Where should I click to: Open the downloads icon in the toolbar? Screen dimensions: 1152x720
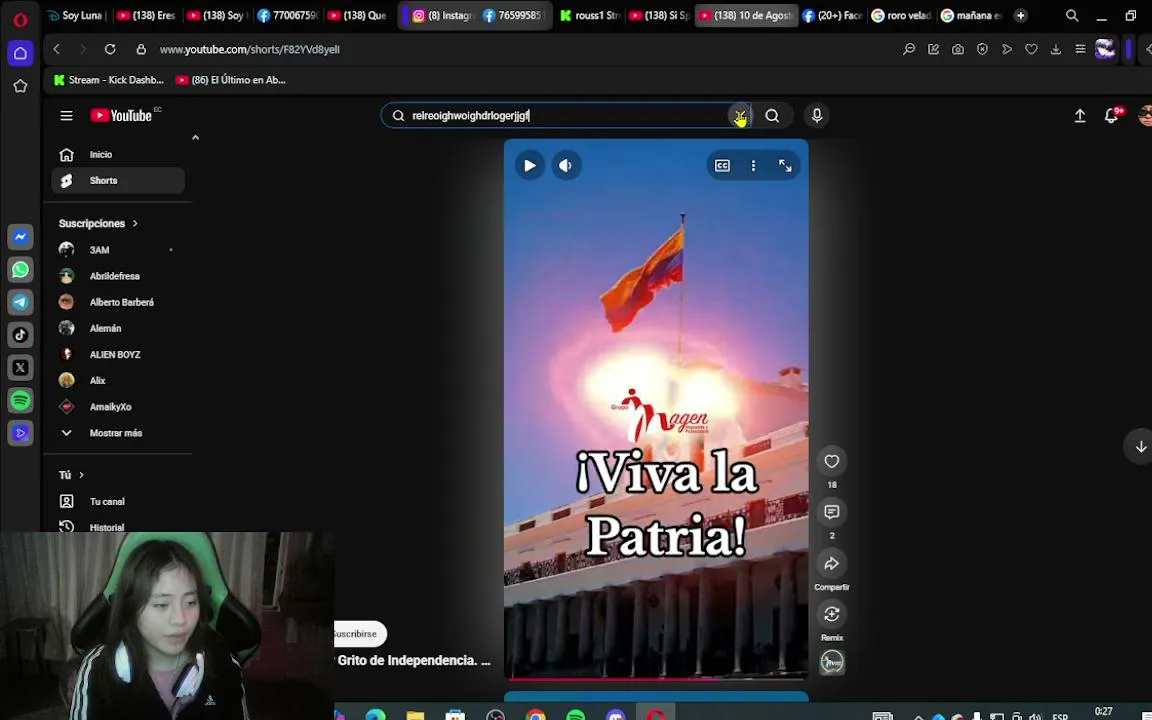click(x=1056, y=49)
